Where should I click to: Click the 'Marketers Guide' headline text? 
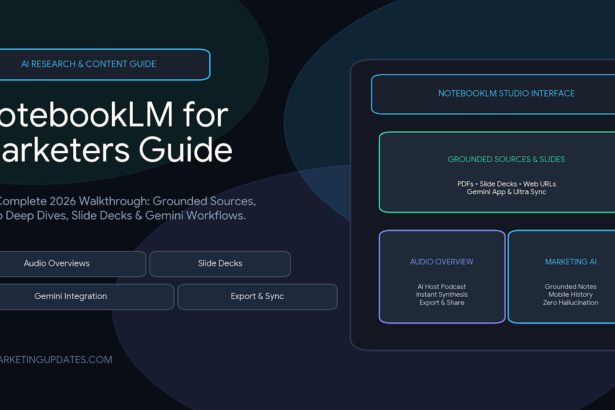pyautogui.click(x=116, y=150)
